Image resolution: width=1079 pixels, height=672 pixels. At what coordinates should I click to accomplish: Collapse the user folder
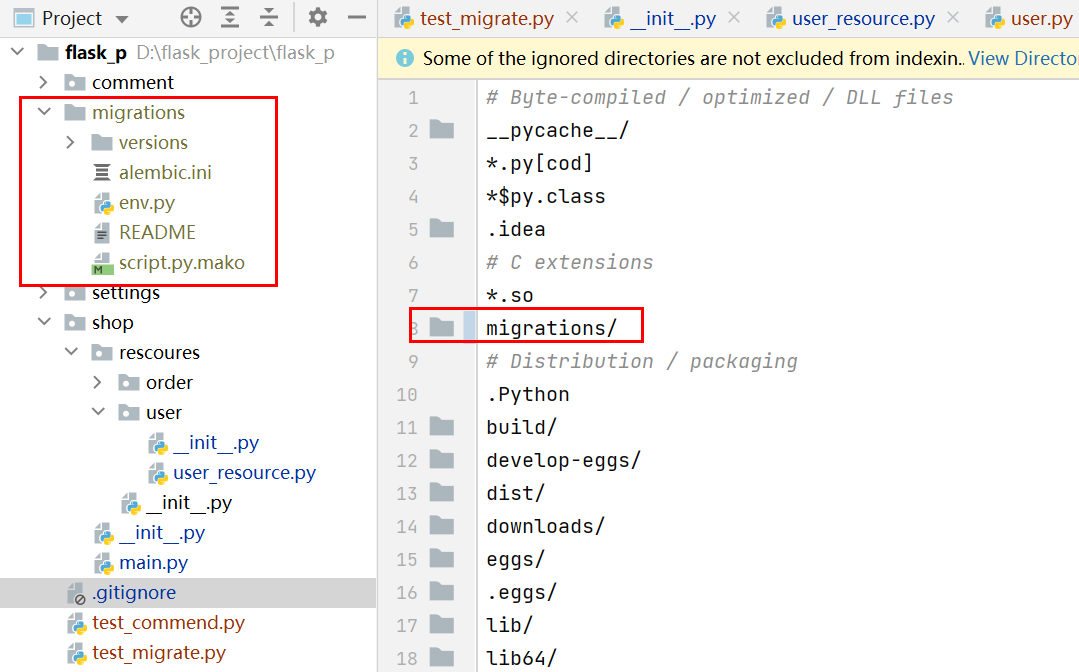pos(98,412)
